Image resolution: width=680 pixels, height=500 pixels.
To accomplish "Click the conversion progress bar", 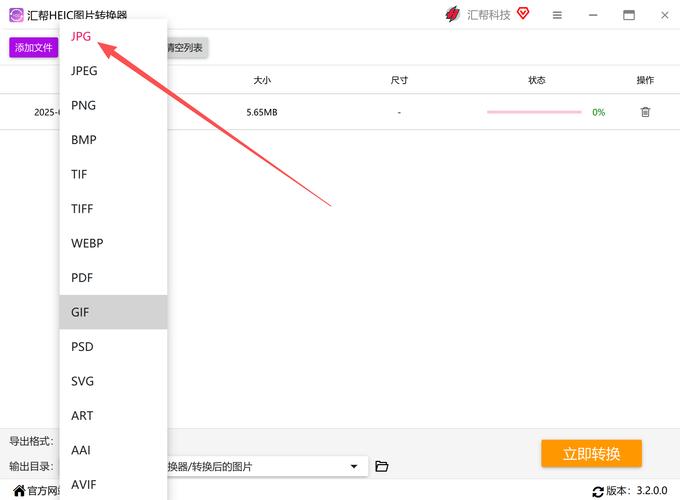I will [x=534, y=112].
